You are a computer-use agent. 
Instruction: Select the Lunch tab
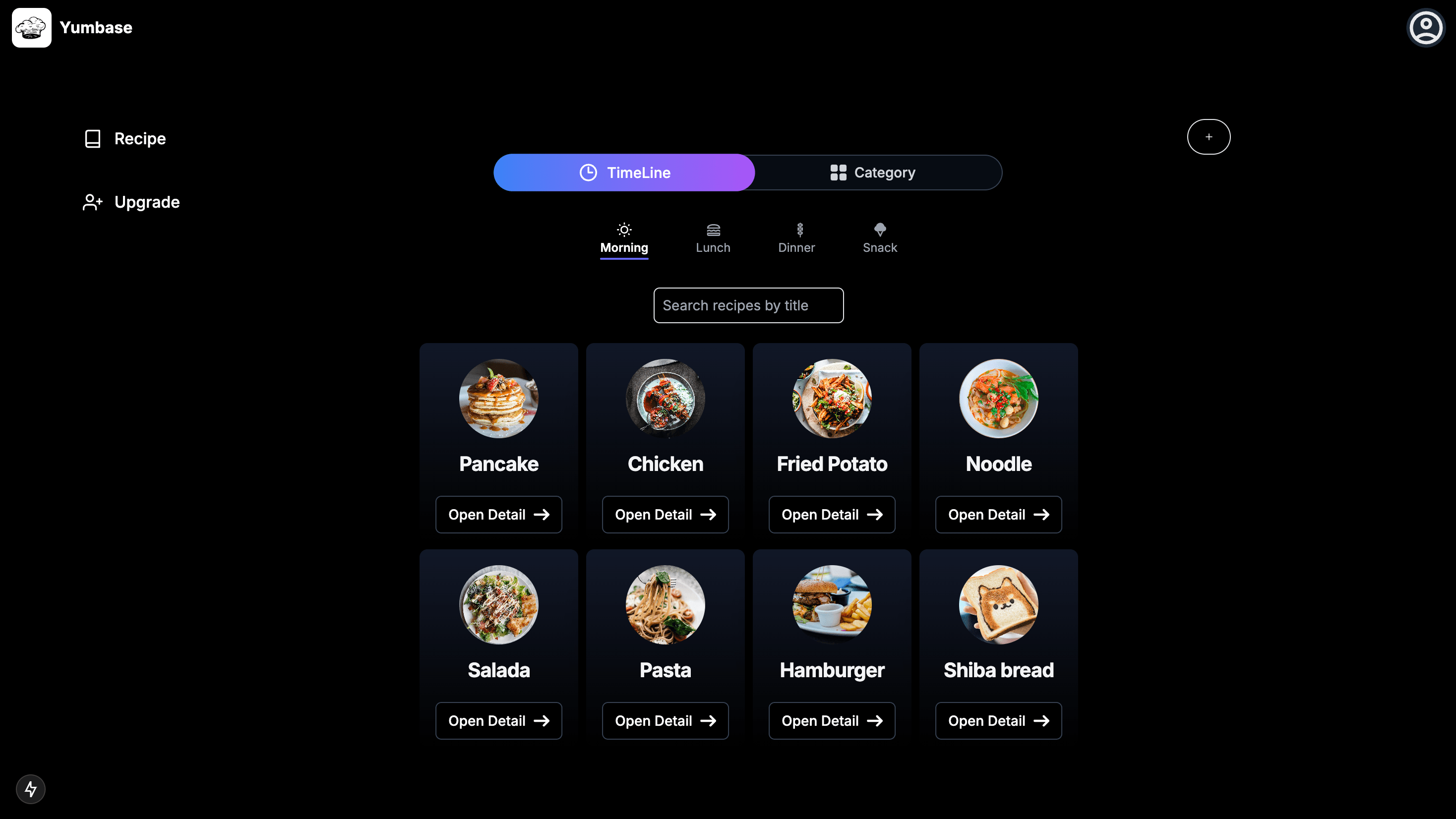pyautogui.click(x=712, y=238)
